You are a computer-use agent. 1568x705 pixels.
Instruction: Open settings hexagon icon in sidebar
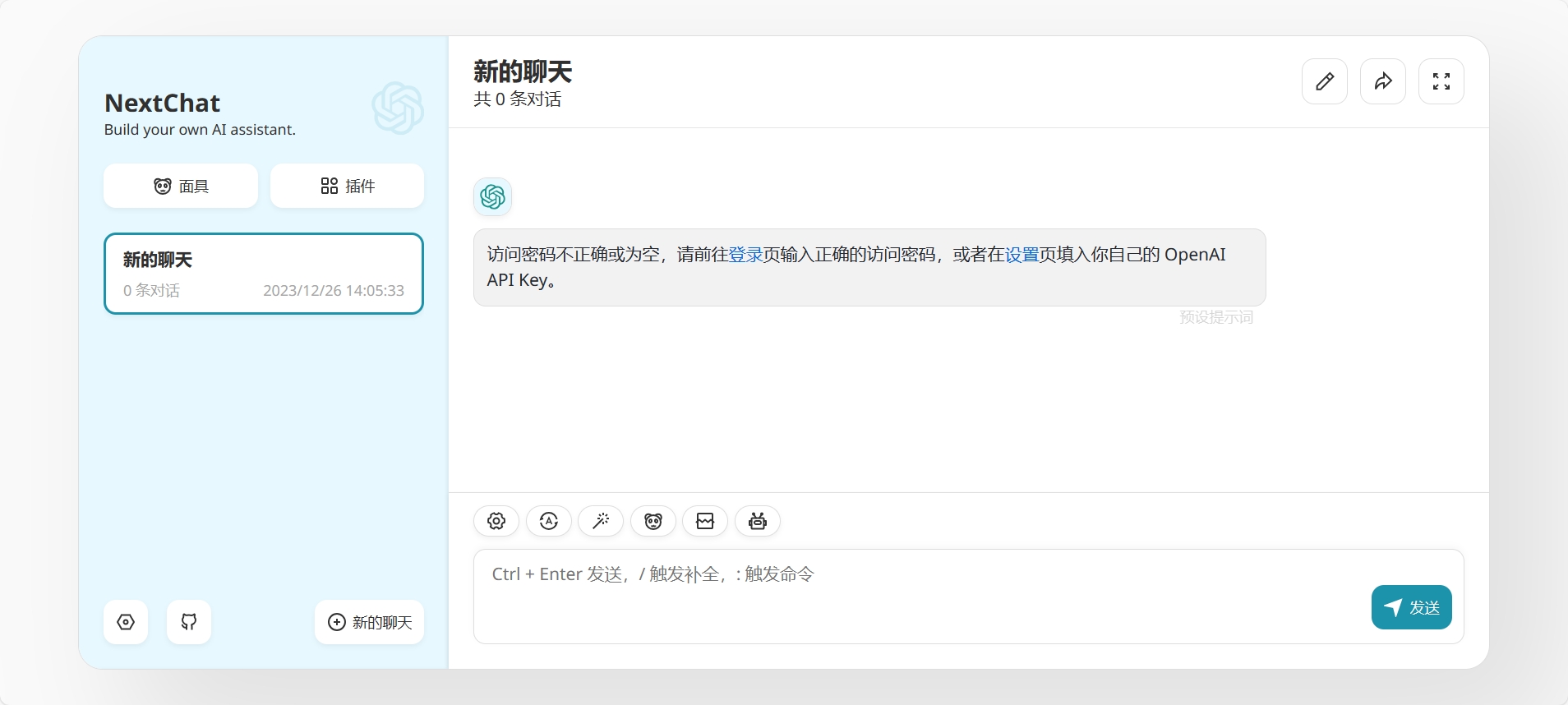126,622
